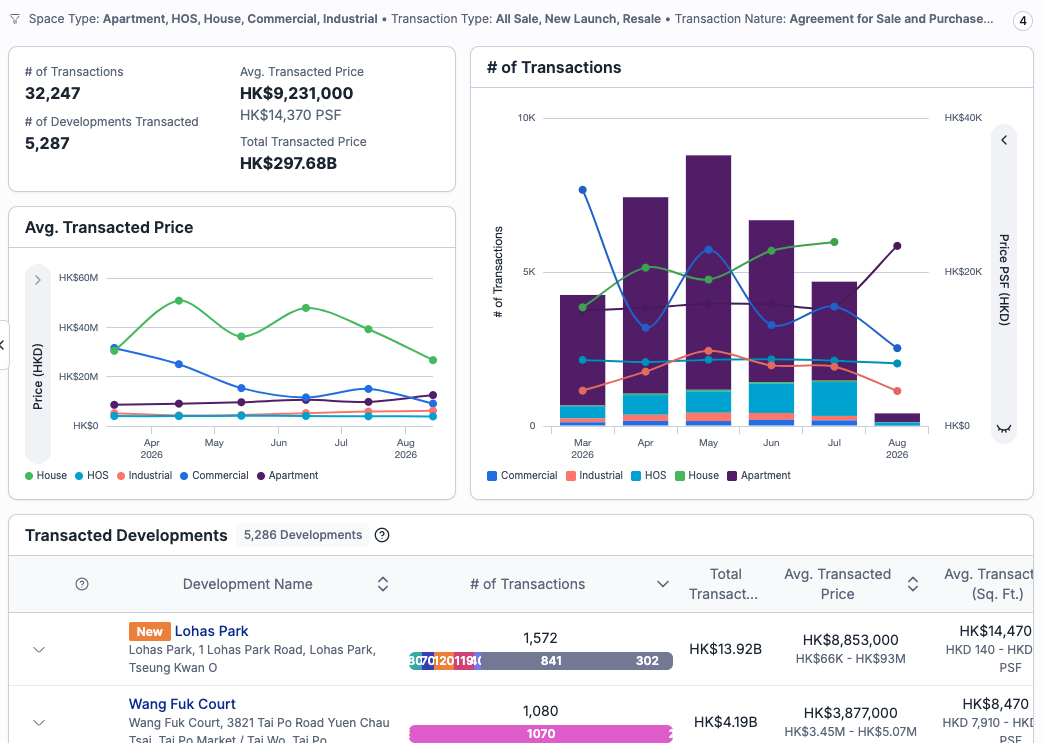Toggle Apartment in transactions chart legend
1043x743 pixels.
(x=759, y=476)
